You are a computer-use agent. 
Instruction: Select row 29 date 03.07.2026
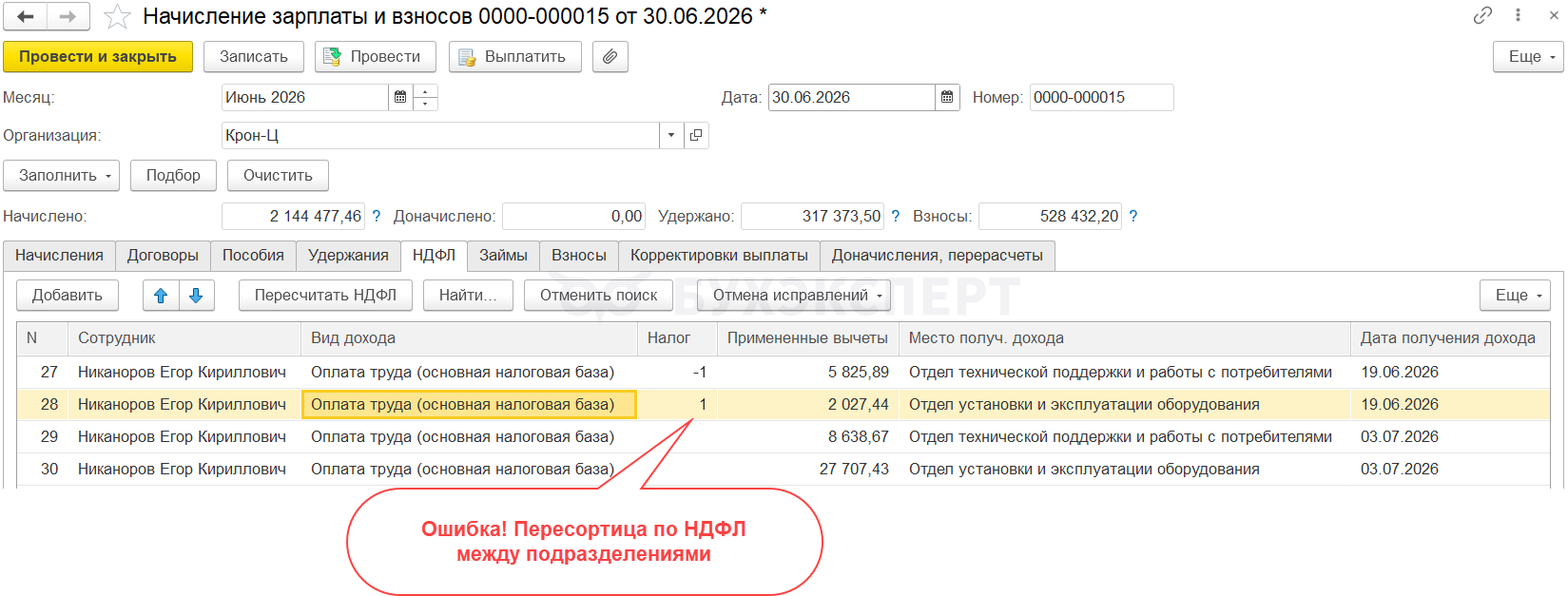(1449, 437)
